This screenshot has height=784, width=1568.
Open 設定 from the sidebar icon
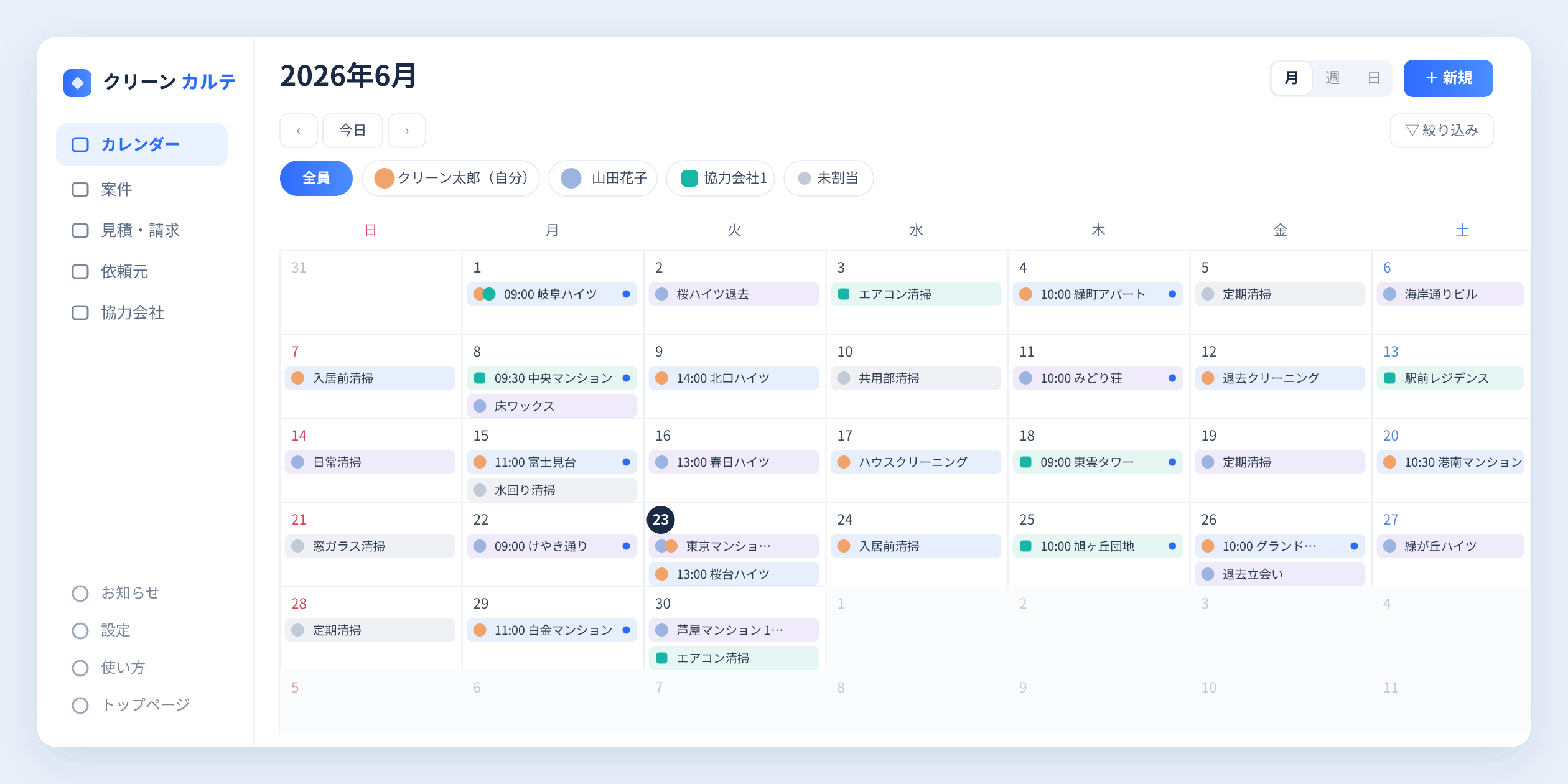click(x=80, y=630)
